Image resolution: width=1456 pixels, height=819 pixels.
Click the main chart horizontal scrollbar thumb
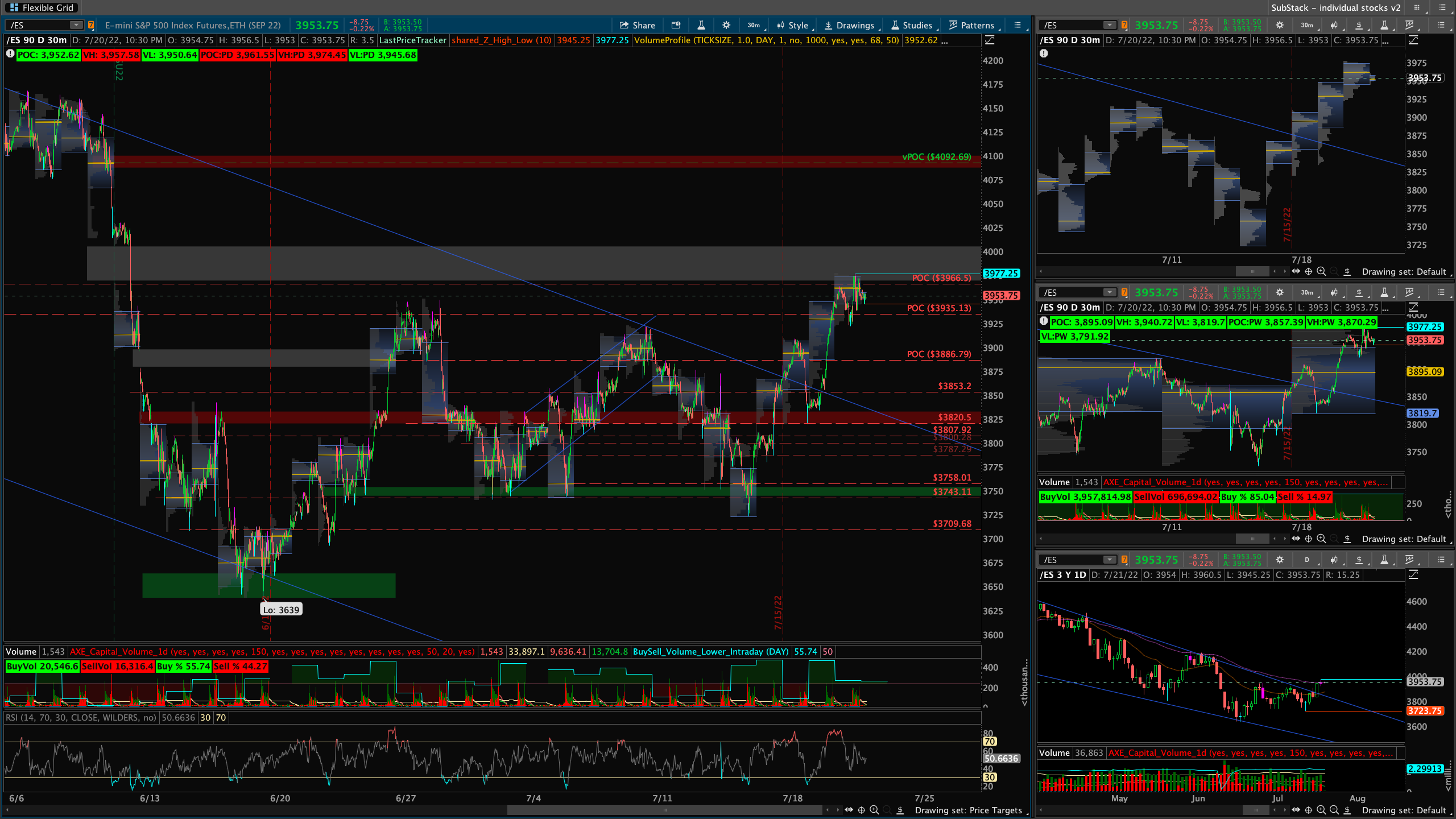pyautogui.click(x=664, y=810)
